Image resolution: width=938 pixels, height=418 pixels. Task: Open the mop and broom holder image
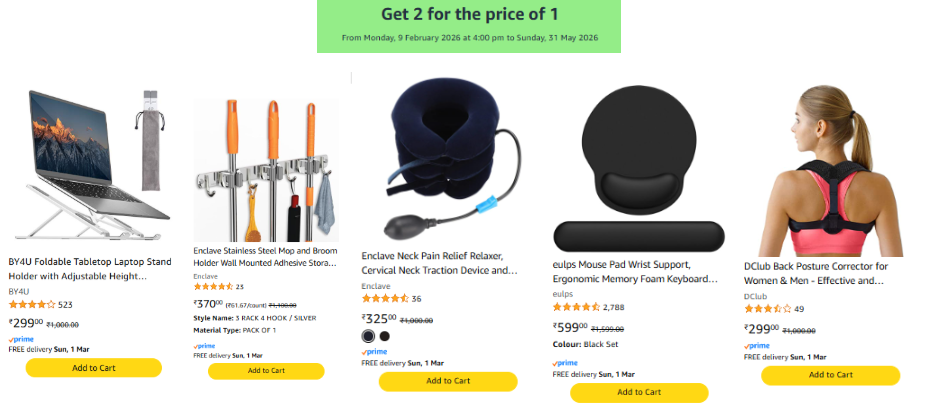pos(266,170)
